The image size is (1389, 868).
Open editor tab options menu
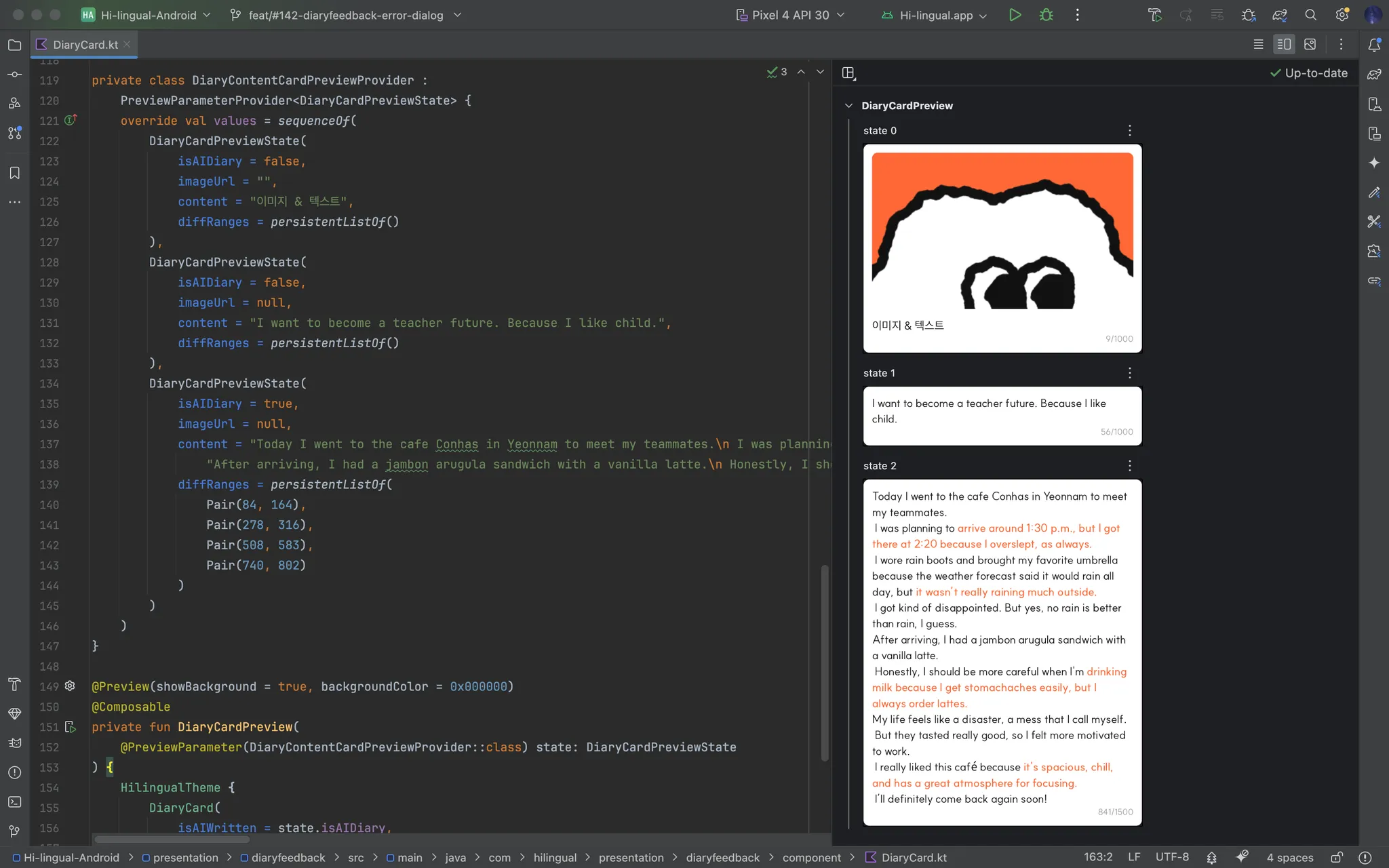(x=1341, y=45)
